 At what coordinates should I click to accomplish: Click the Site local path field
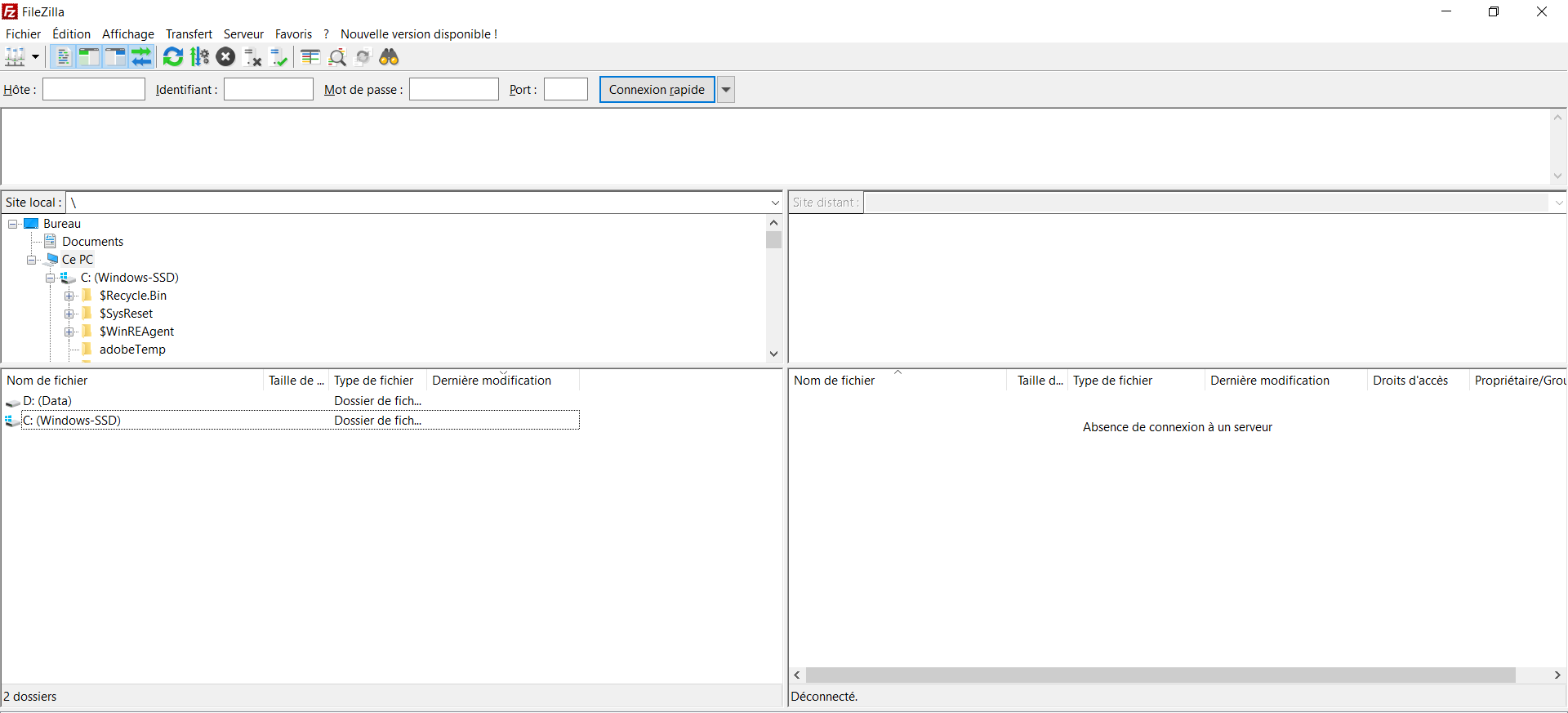pyautogui.click(x=416, y=203)
